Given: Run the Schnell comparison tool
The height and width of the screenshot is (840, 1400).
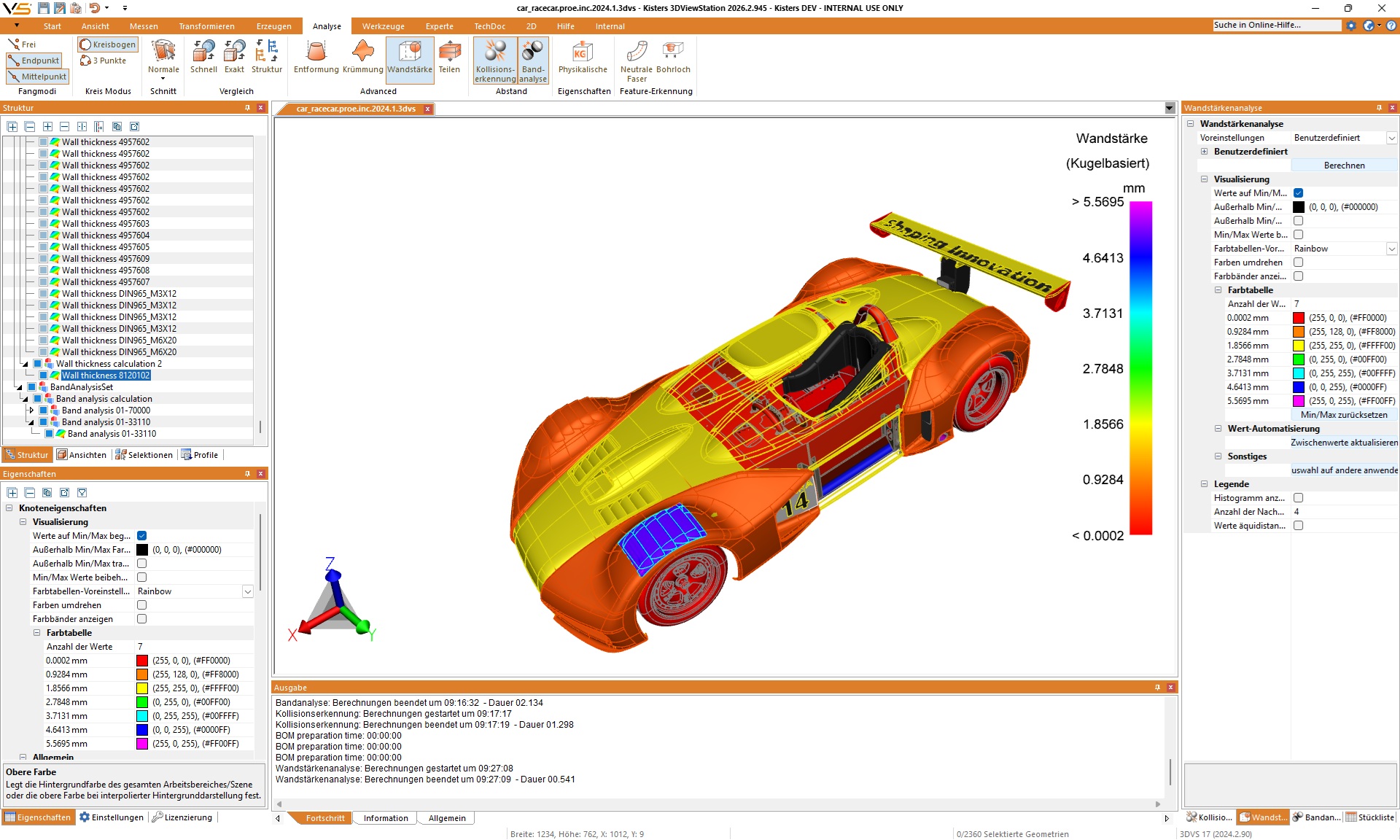Looking at the screenshot, I should [203, 57].
